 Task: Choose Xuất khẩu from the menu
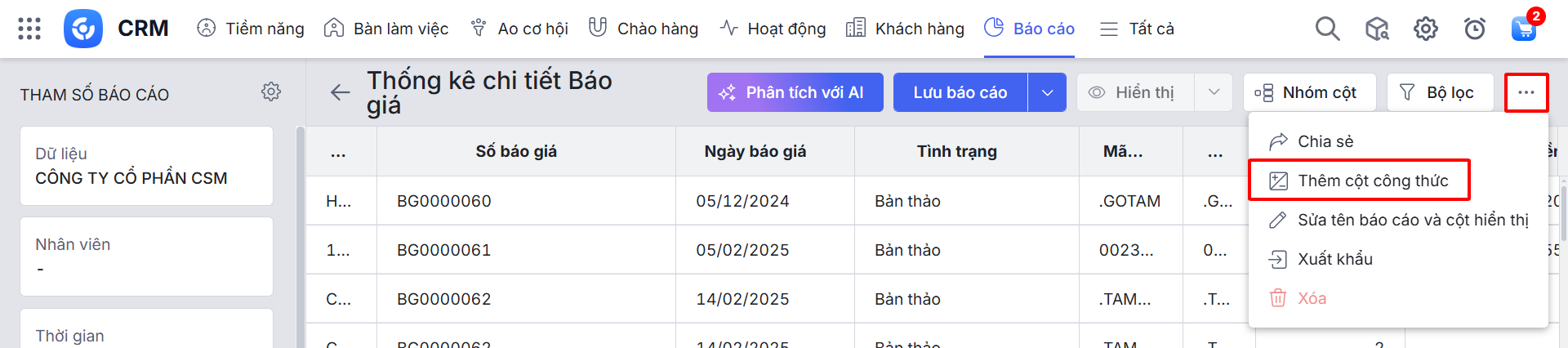pyautogui.click(x=1334, y=259)
